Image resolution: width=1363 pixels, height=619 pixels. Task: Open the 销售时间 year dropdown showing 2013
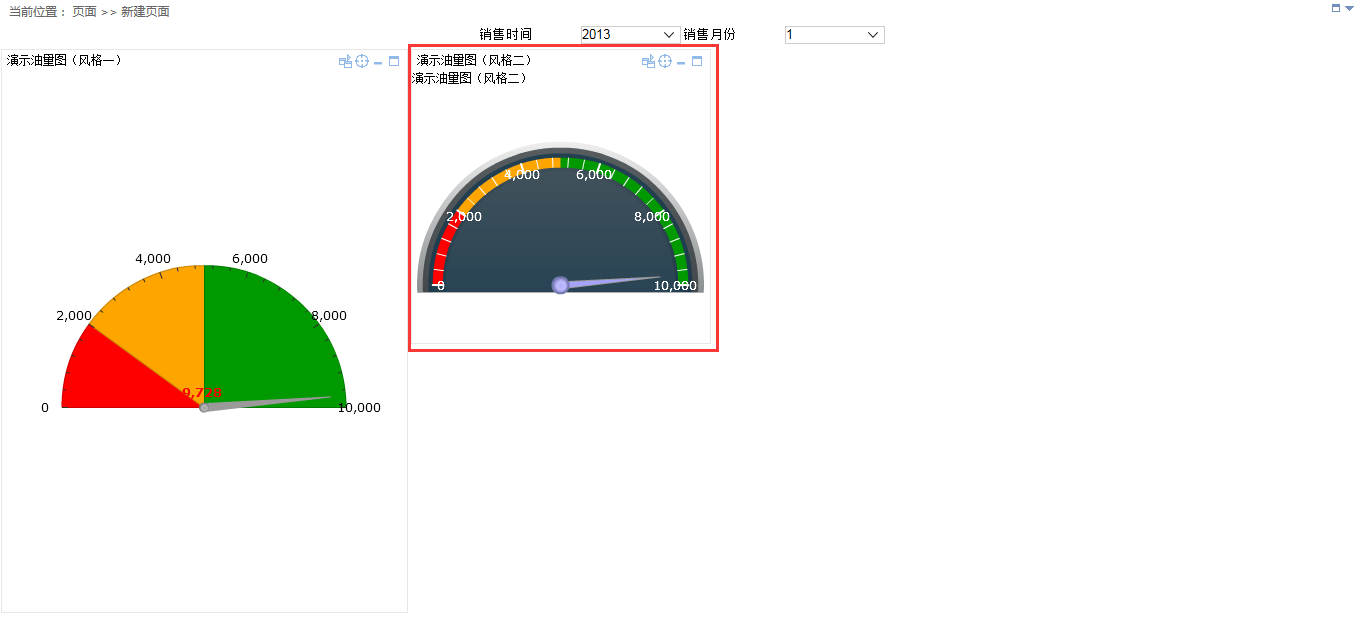[x=630, y=35]
